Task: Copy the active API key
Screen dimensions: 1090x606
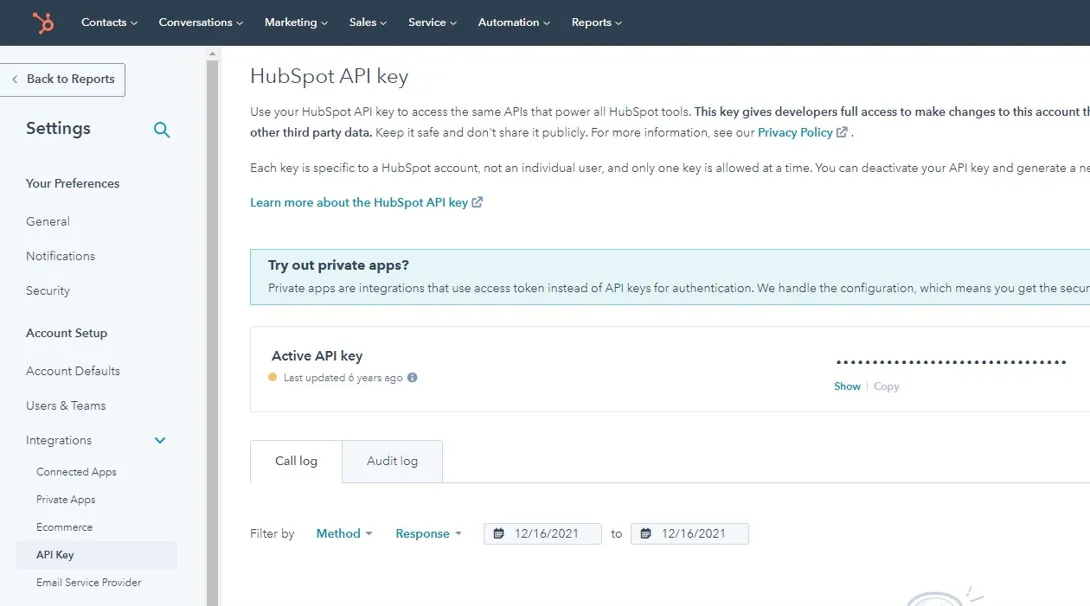Action: [x=886, y=386]
